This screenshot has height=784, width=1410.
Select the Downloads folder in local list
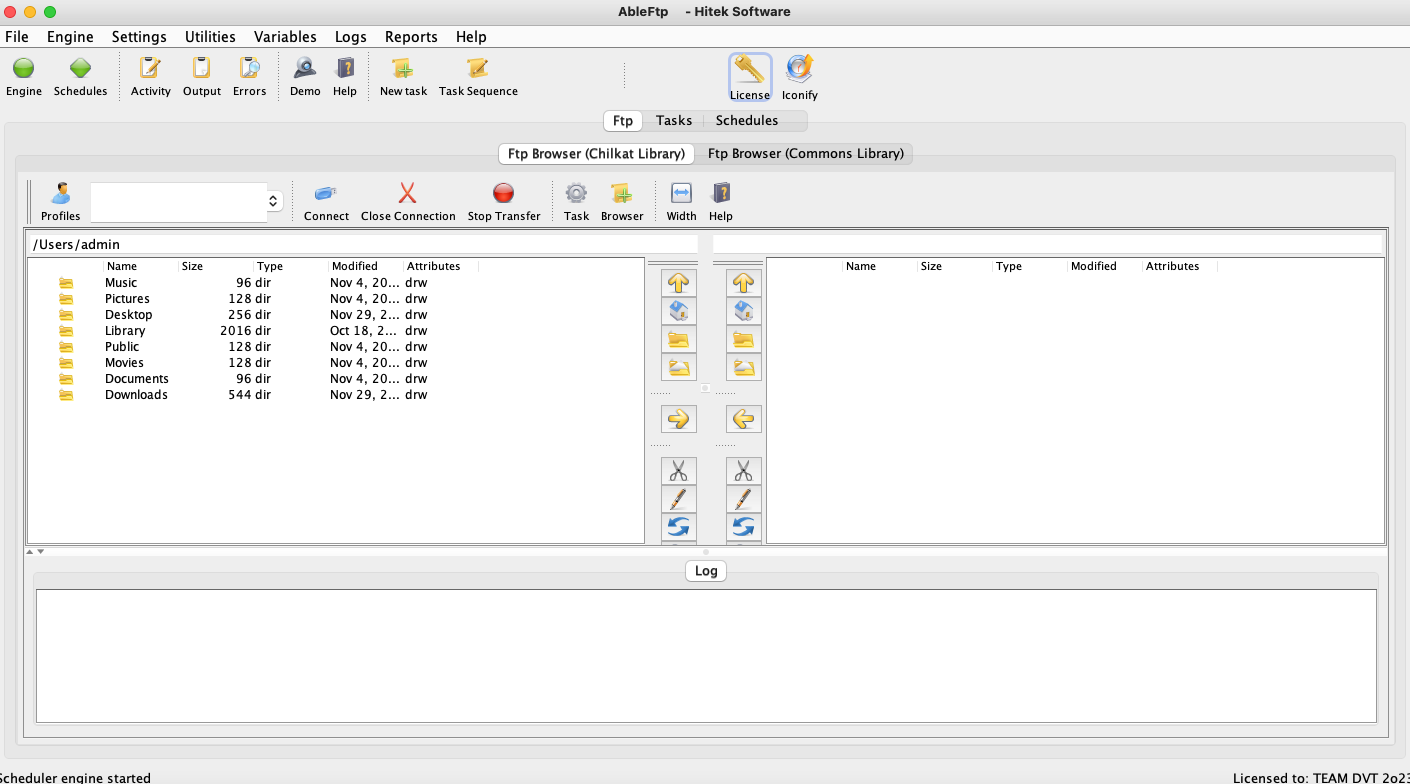(x=136, y=395)
